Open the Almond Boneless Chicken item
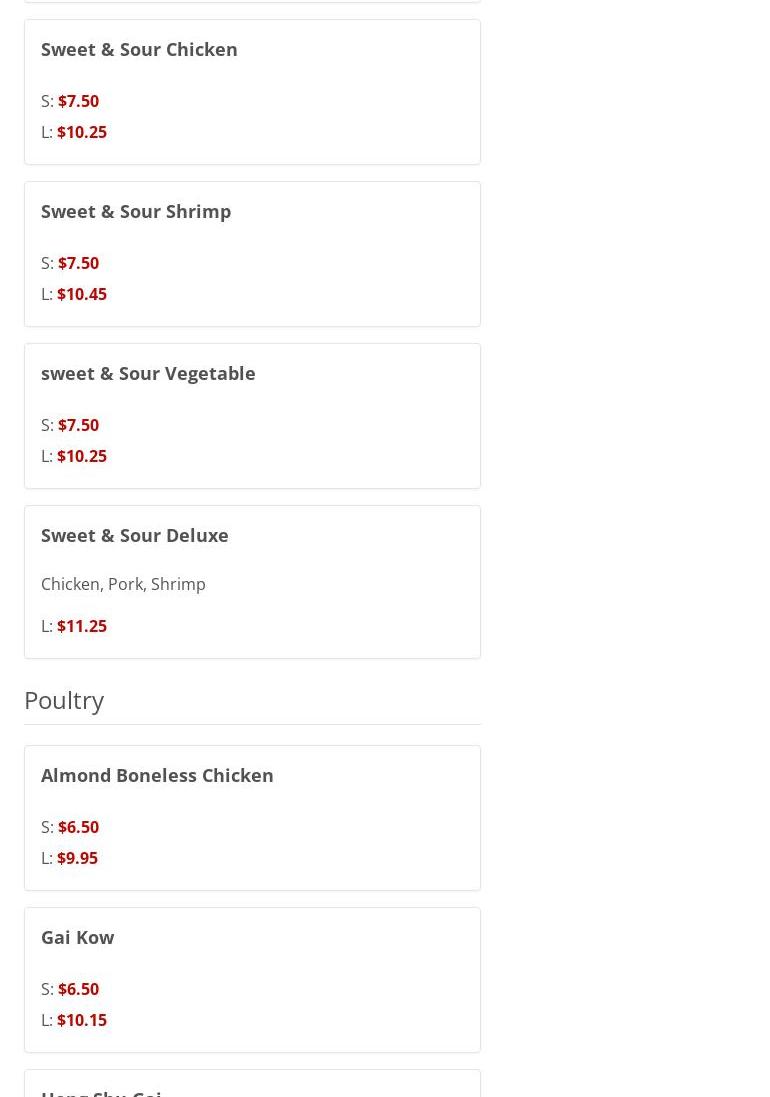Viewport: 770px width, 1097px height. [157, 775]
